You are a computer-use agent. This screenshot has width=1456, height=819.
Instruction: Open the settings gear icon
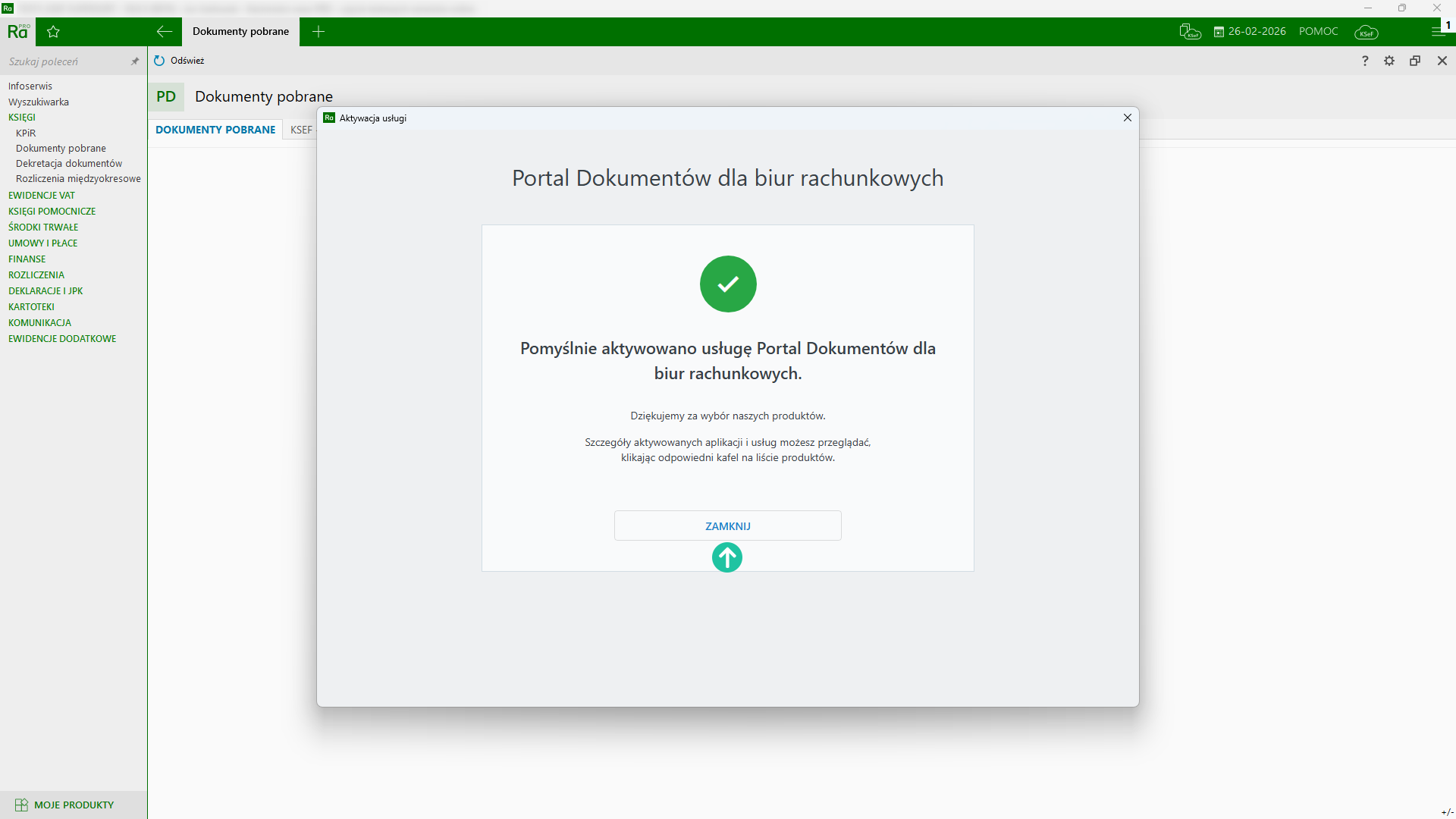point(1389,61)
